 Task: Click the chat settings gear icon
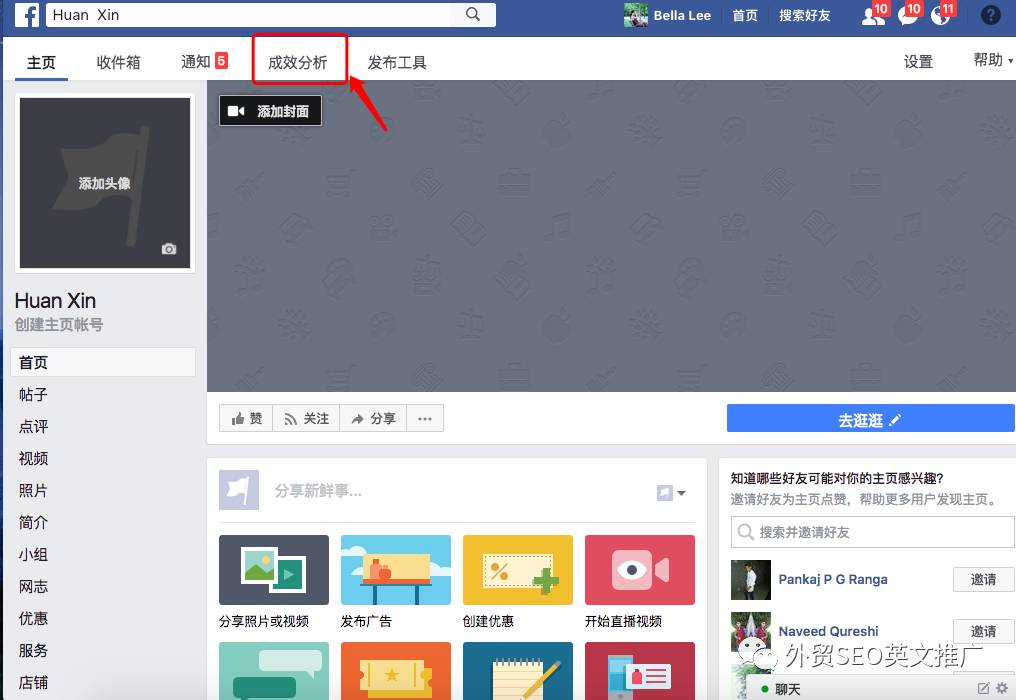[1002, 688]
